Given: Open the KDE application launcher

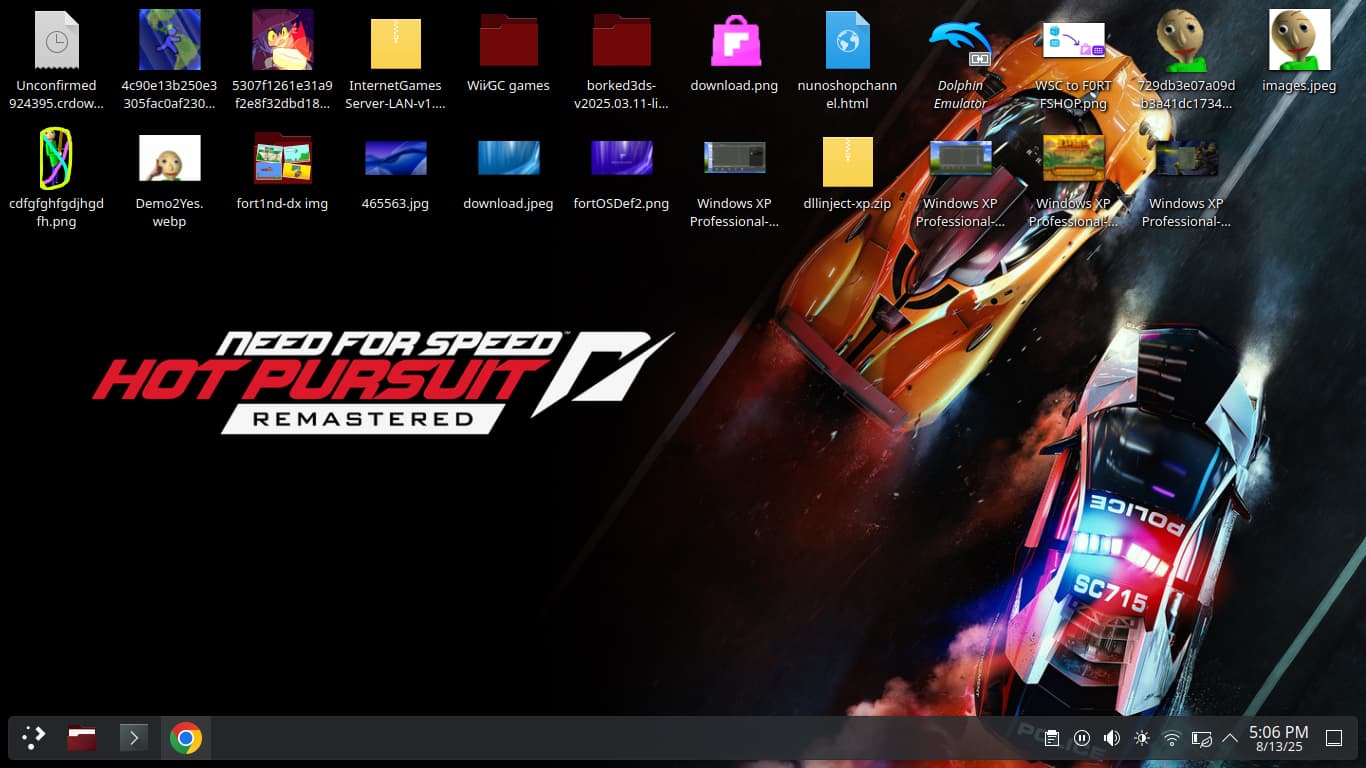Looking at the screenshot, I should pyautogui.click(x=34, y=738).
